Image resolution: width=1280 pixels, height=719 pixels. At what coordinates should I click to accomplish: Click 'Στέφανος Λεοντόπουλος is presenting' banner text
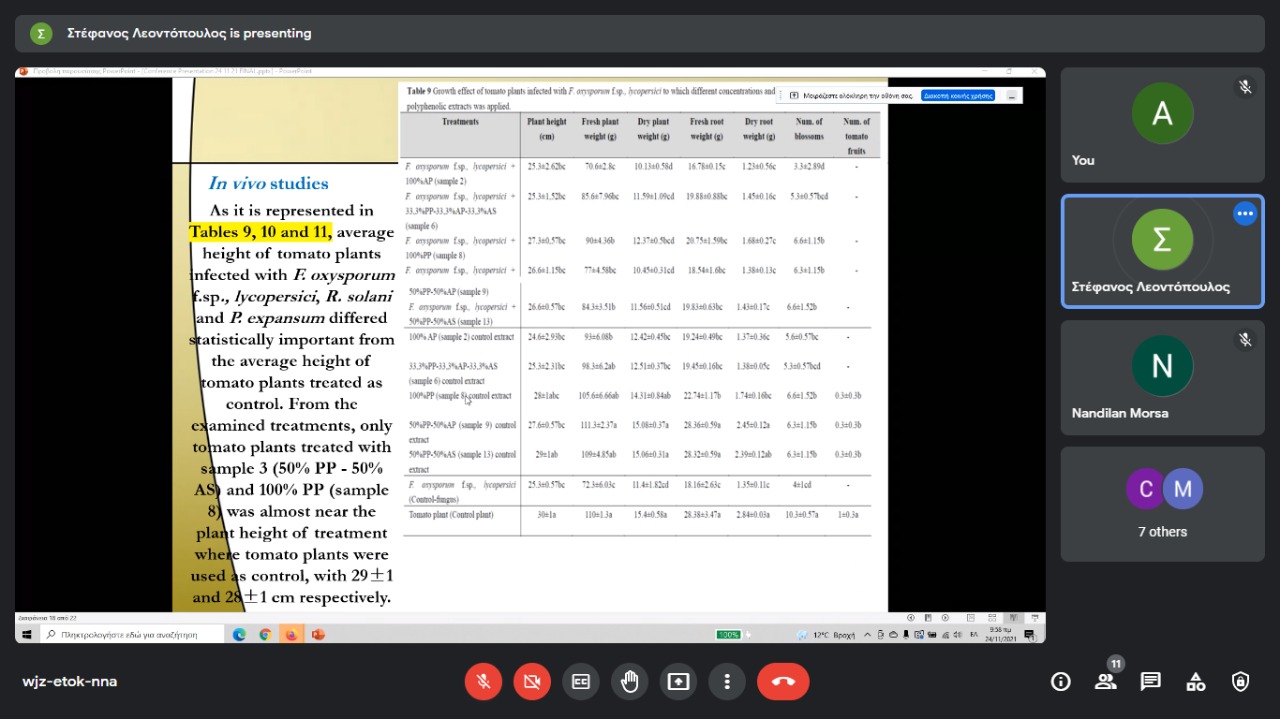pos(189,33)
